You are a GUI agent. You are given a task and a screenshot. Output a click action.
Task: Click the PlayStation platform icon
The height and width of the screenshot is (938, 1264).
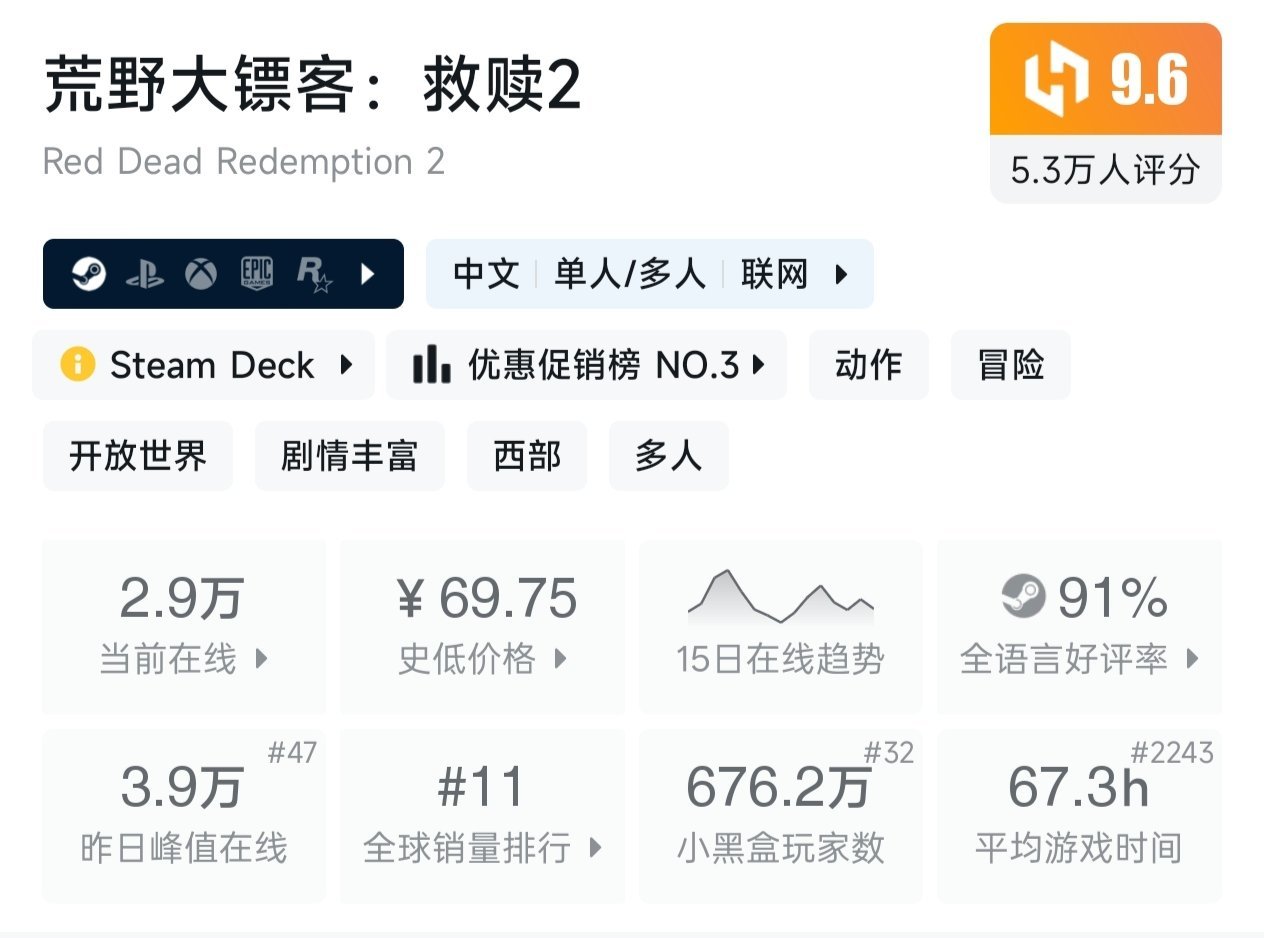click(x=145, y=274)
